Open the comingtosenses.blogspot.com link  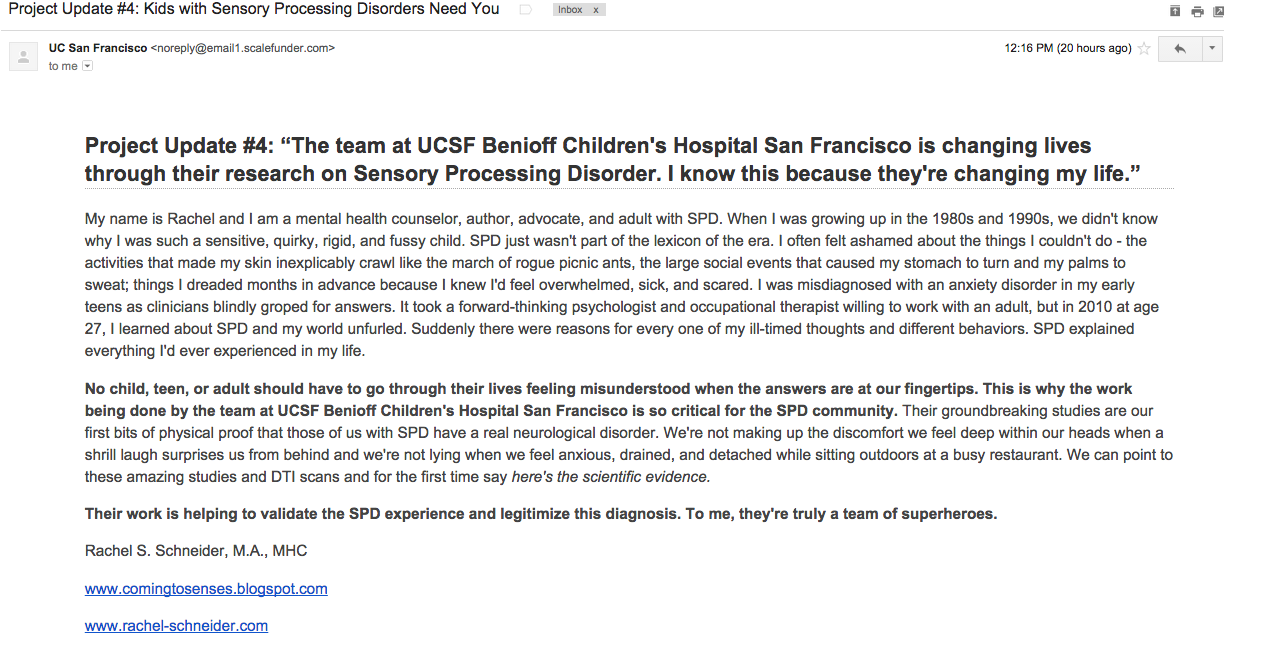[206, 589]
